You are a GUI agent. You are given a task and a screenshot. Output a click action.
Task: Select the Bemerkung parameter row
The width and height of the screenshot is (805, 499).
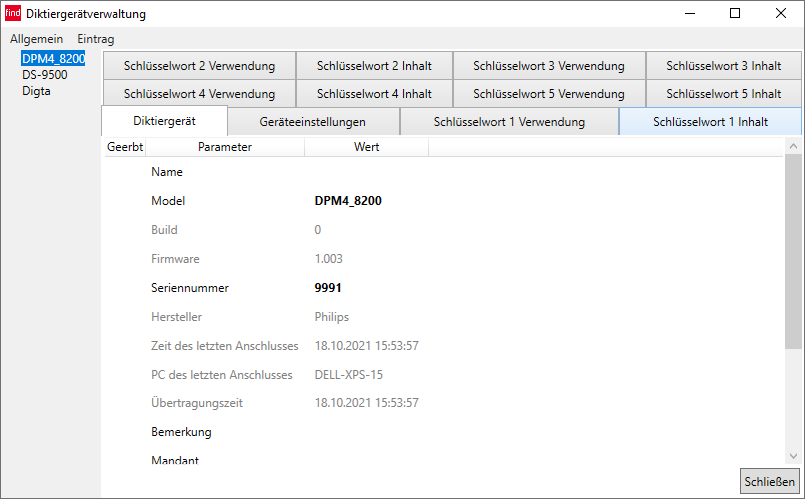click(x=181, y=432)
